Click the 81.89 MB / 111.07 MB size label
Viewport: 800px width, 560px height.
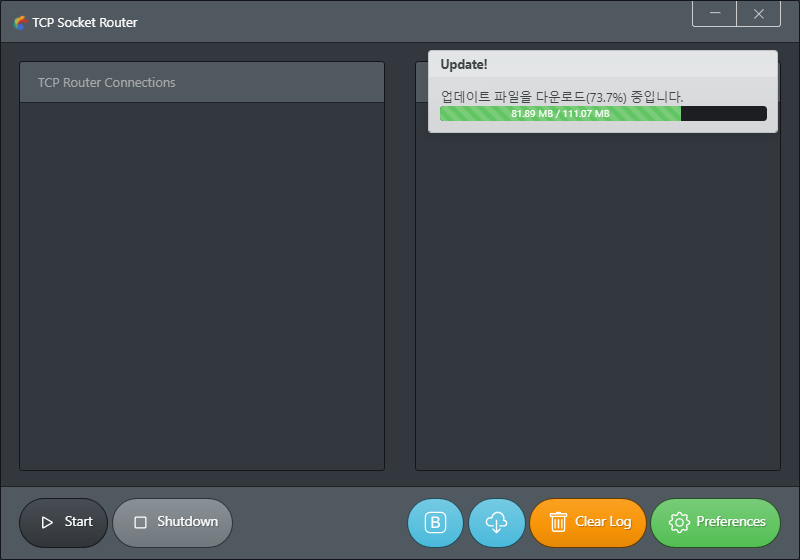(560, 113)
